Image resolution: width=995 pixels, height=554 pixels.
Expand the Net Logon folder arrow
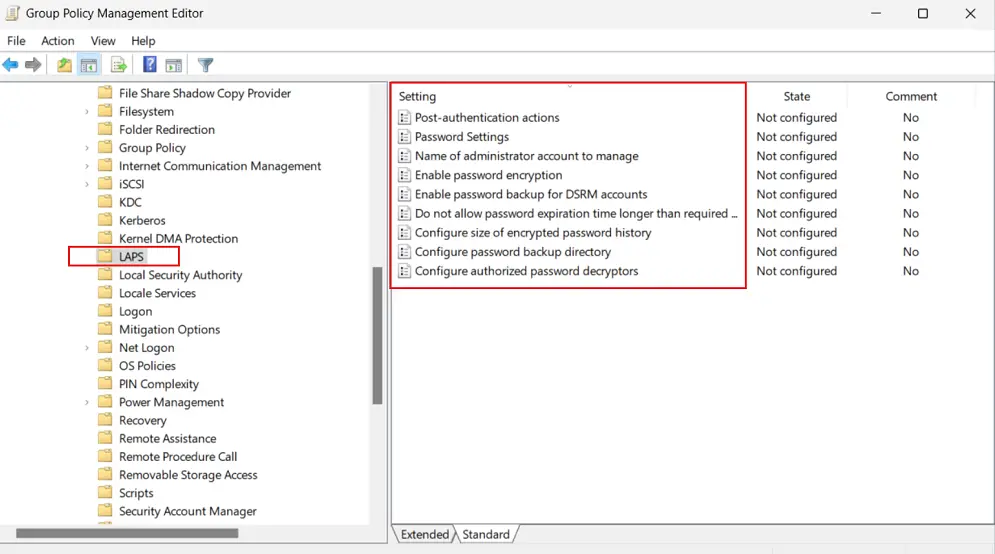tap(87, 348)
